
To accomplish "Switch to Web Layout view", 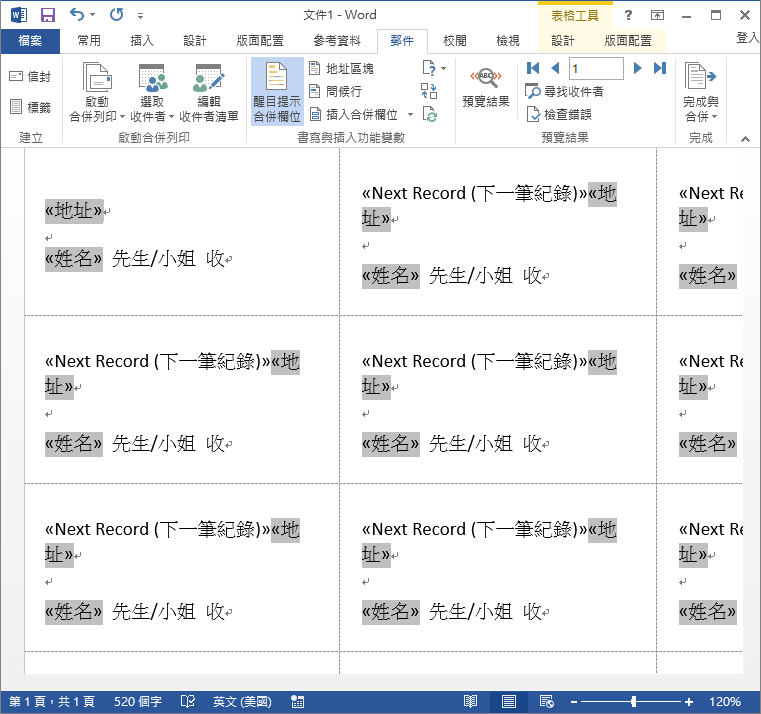I will point(546,701).
